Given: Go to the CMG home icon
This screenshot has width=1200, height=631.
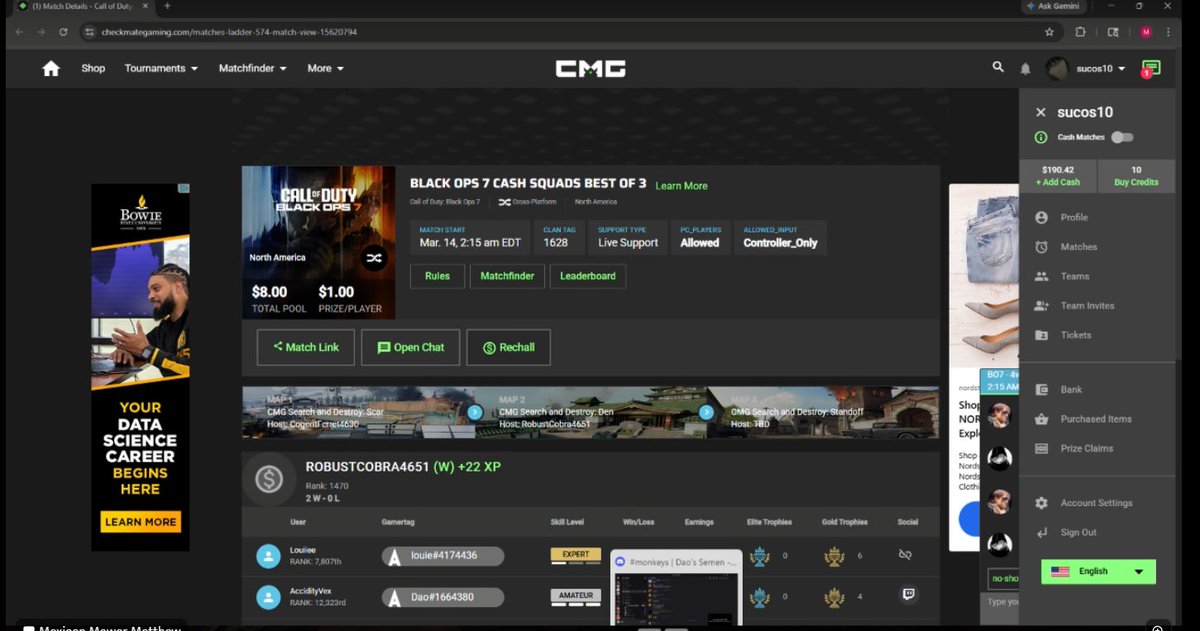Looking at the screenshot, I should pos(51,68).
